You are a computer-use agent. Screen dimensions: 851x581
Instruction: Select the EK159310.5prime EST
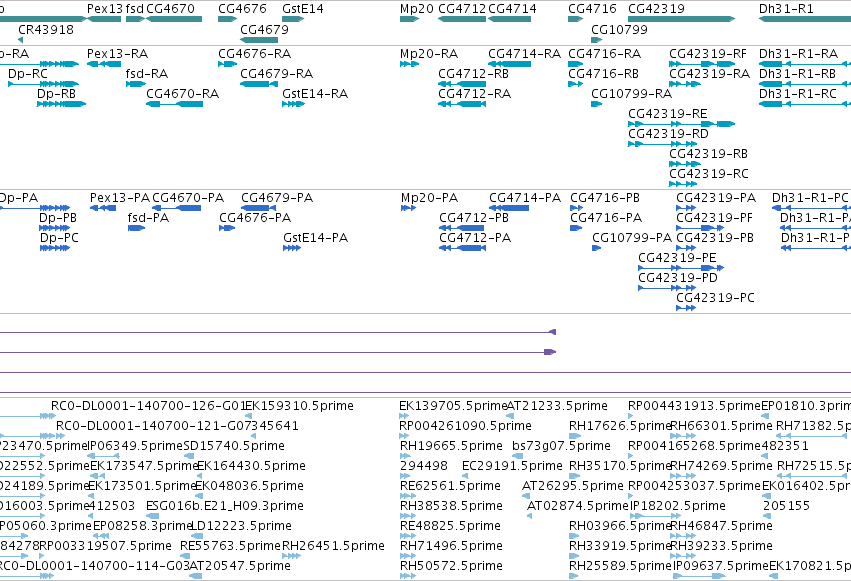point(248,416)
